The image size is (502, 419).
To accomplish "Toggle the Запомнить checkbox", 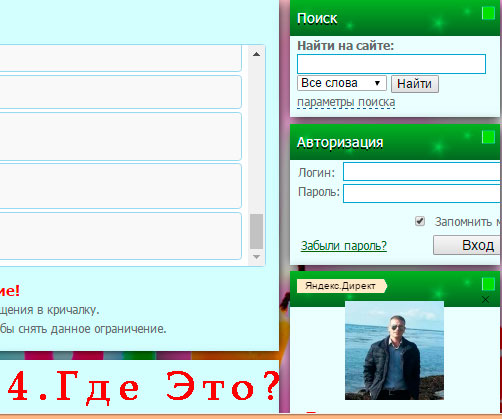I will [420, 221].
